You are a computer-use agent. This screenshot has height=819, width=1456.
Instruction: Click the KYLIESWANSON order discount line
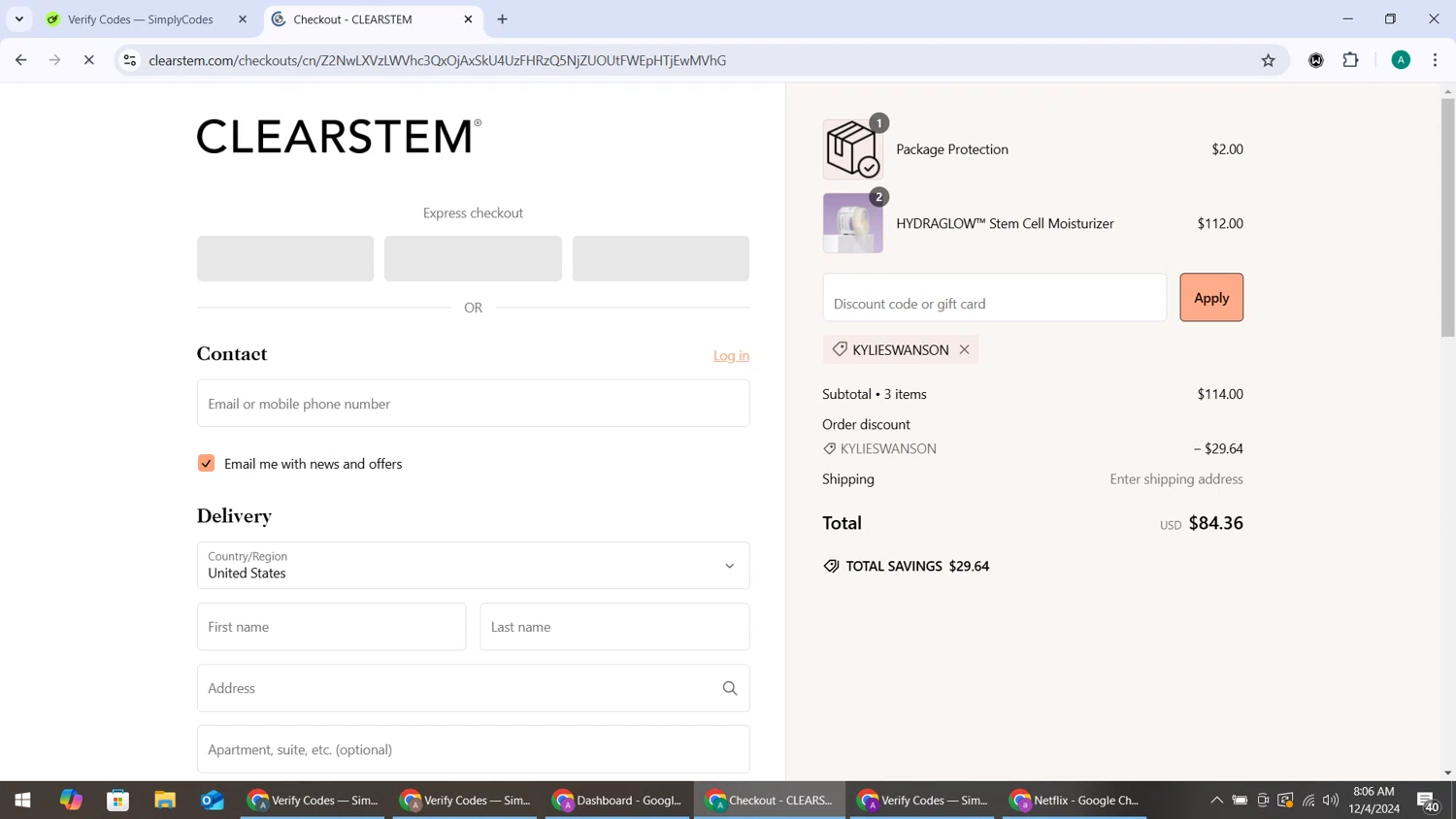(1033, 448)
